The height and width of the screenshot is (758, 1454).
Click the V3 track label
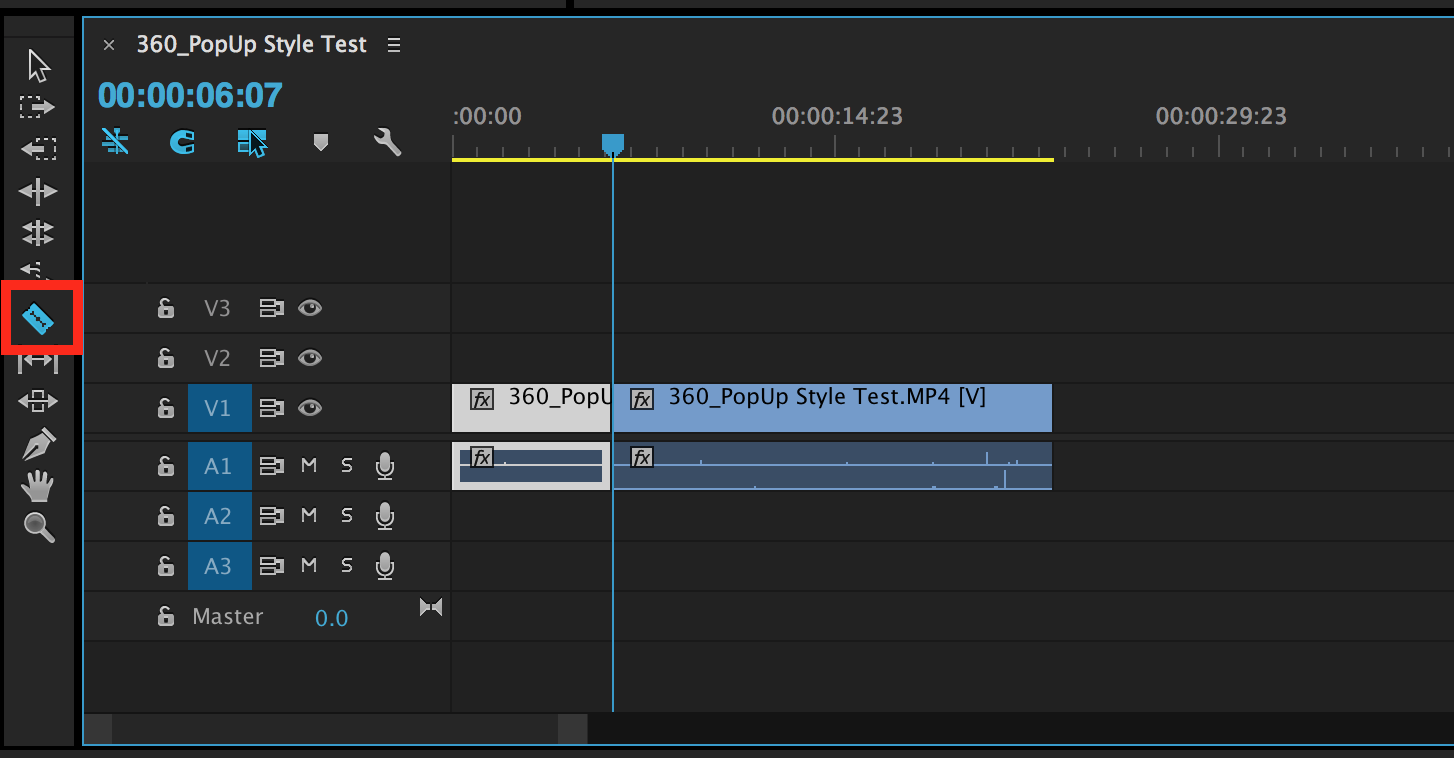pyautogui.click(x=217, y=308)
